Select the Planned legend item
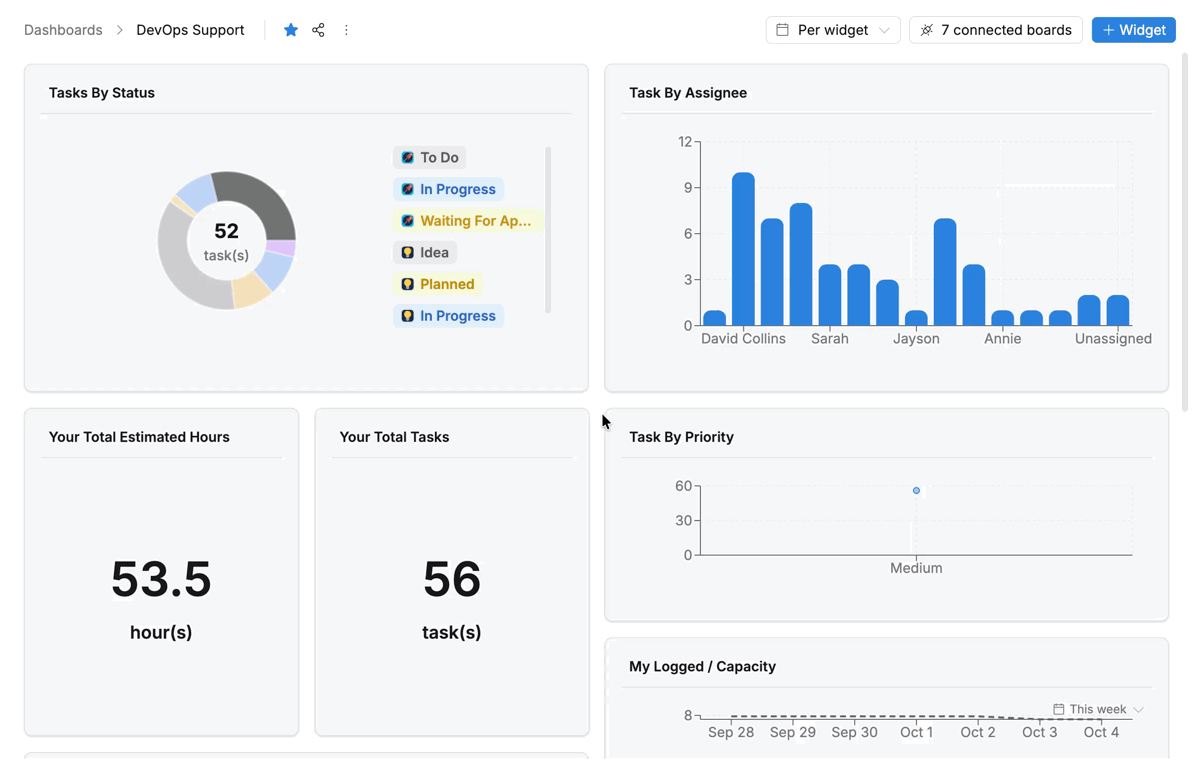This screenshot has height=771, width=1200. coord(438,284)
